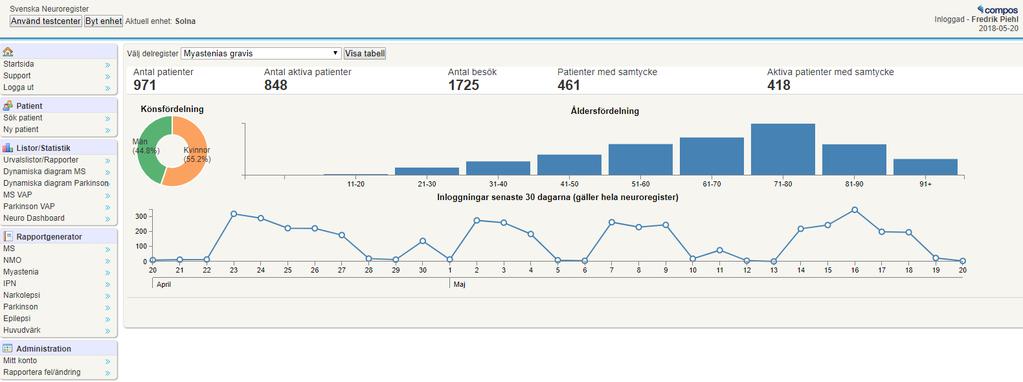This screenshot has height=382, width=1023.
Task: Open the Huvudvärk report link
Action: [22, 330]
